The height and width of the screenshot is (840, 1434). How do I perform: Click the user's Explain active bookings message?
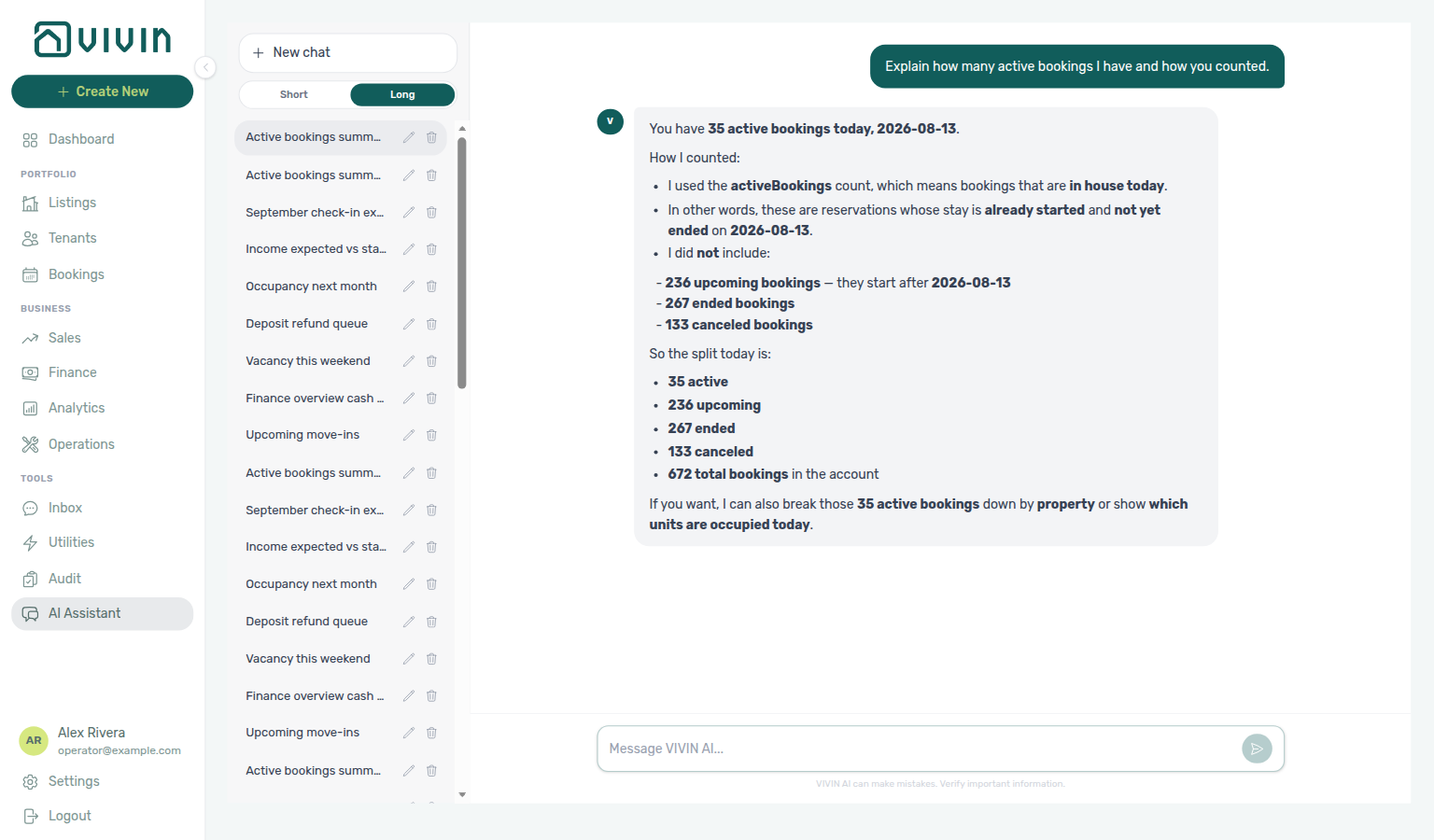tap(1077, 66)
